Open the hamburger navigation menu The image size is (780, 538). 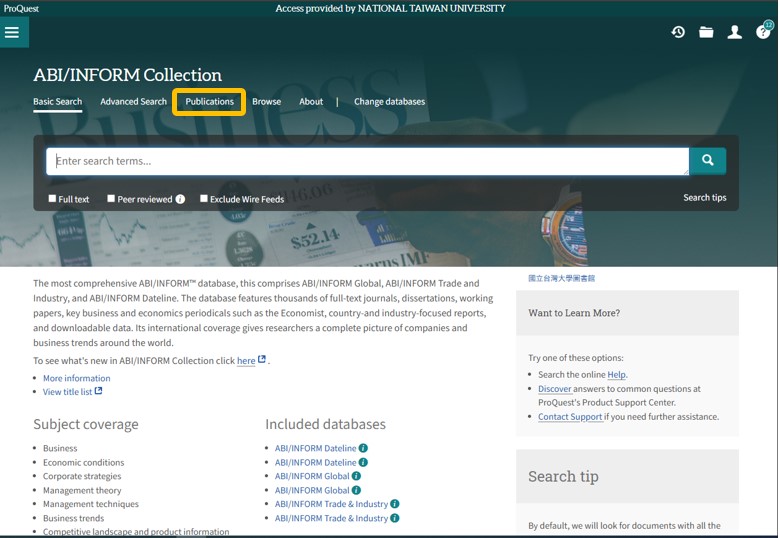[12, 32]
